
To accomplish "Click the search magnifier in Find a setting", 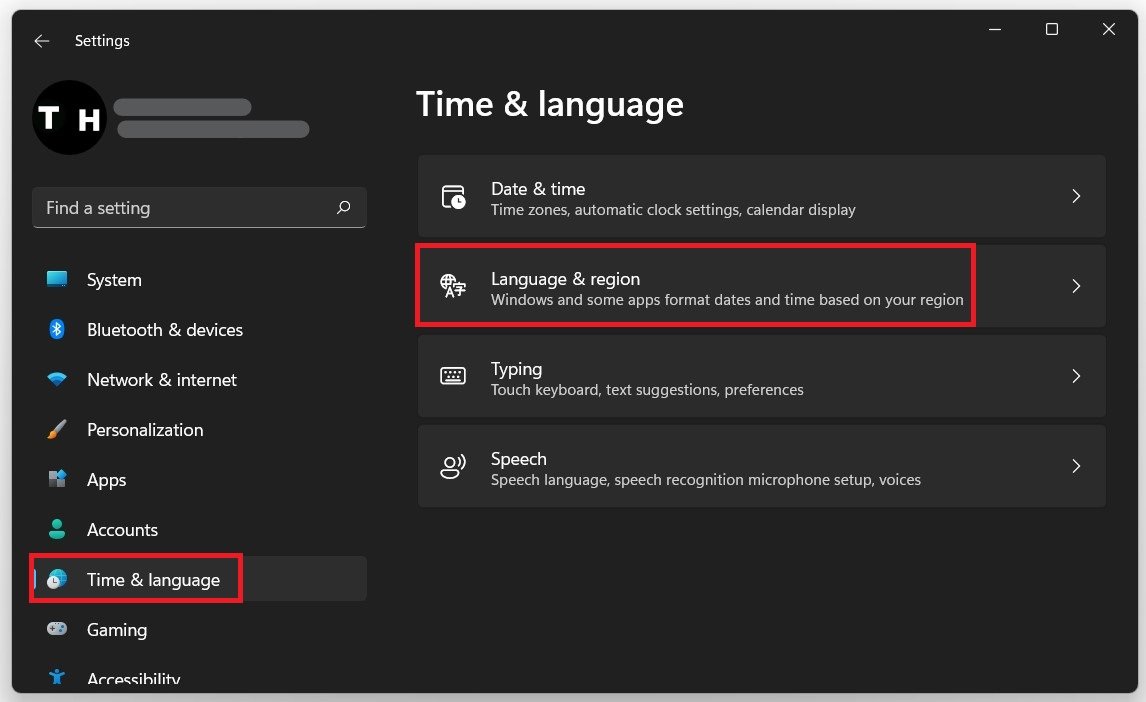I will coord(343,207).
